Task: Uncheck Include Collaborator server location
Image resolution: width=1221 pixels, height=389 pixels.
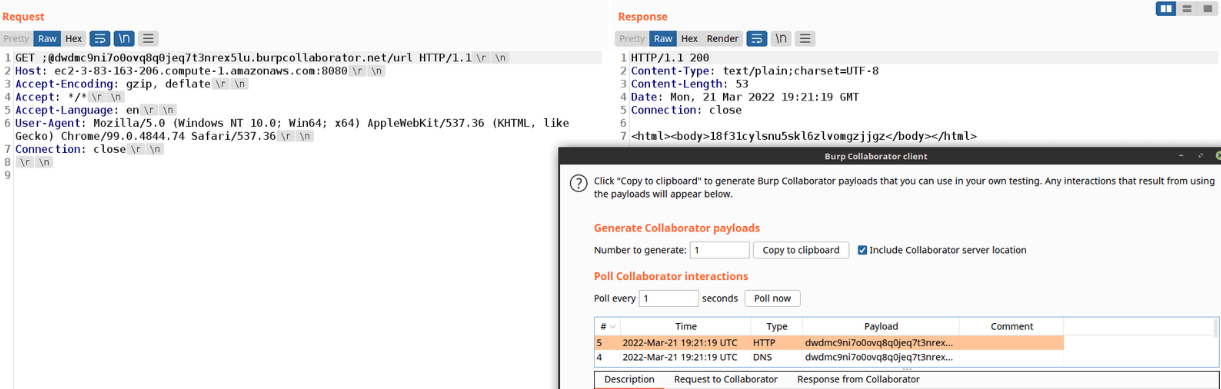Action: [863, 250]
